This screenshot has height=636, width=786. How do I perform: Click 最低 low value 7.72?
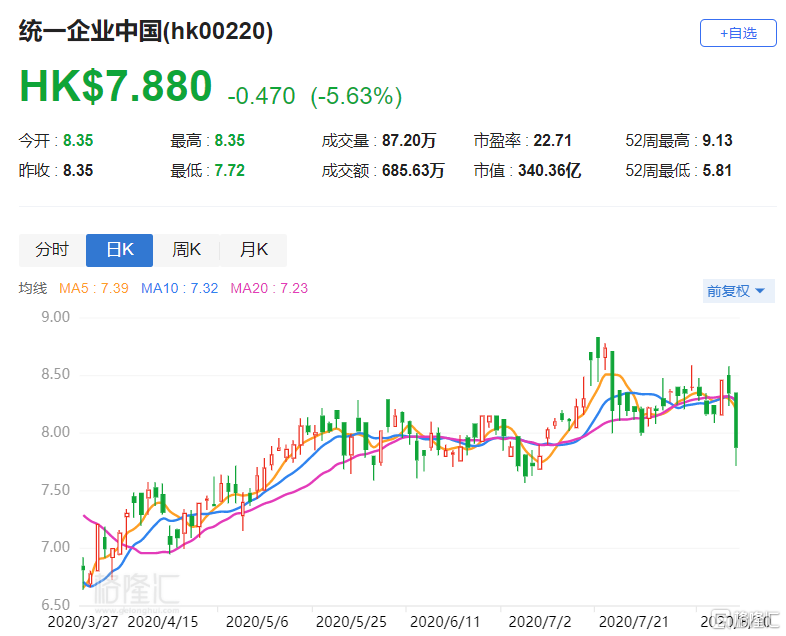click(230, 170)
